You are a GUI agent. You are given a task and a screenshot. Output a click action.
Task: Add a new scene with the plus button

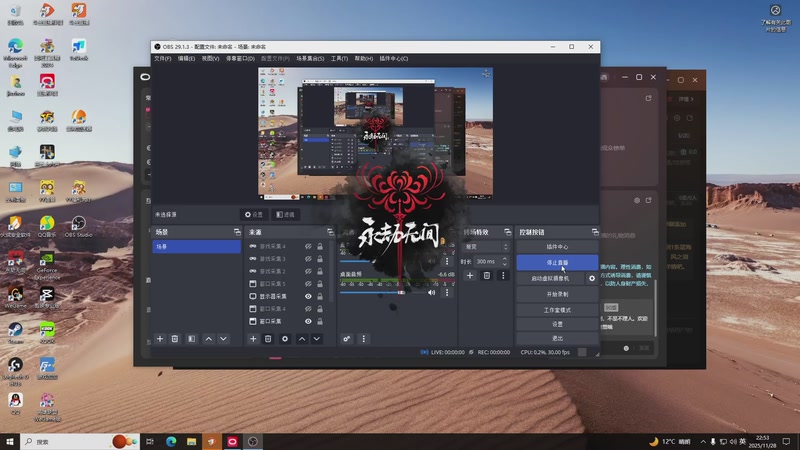tap(160, 339)
